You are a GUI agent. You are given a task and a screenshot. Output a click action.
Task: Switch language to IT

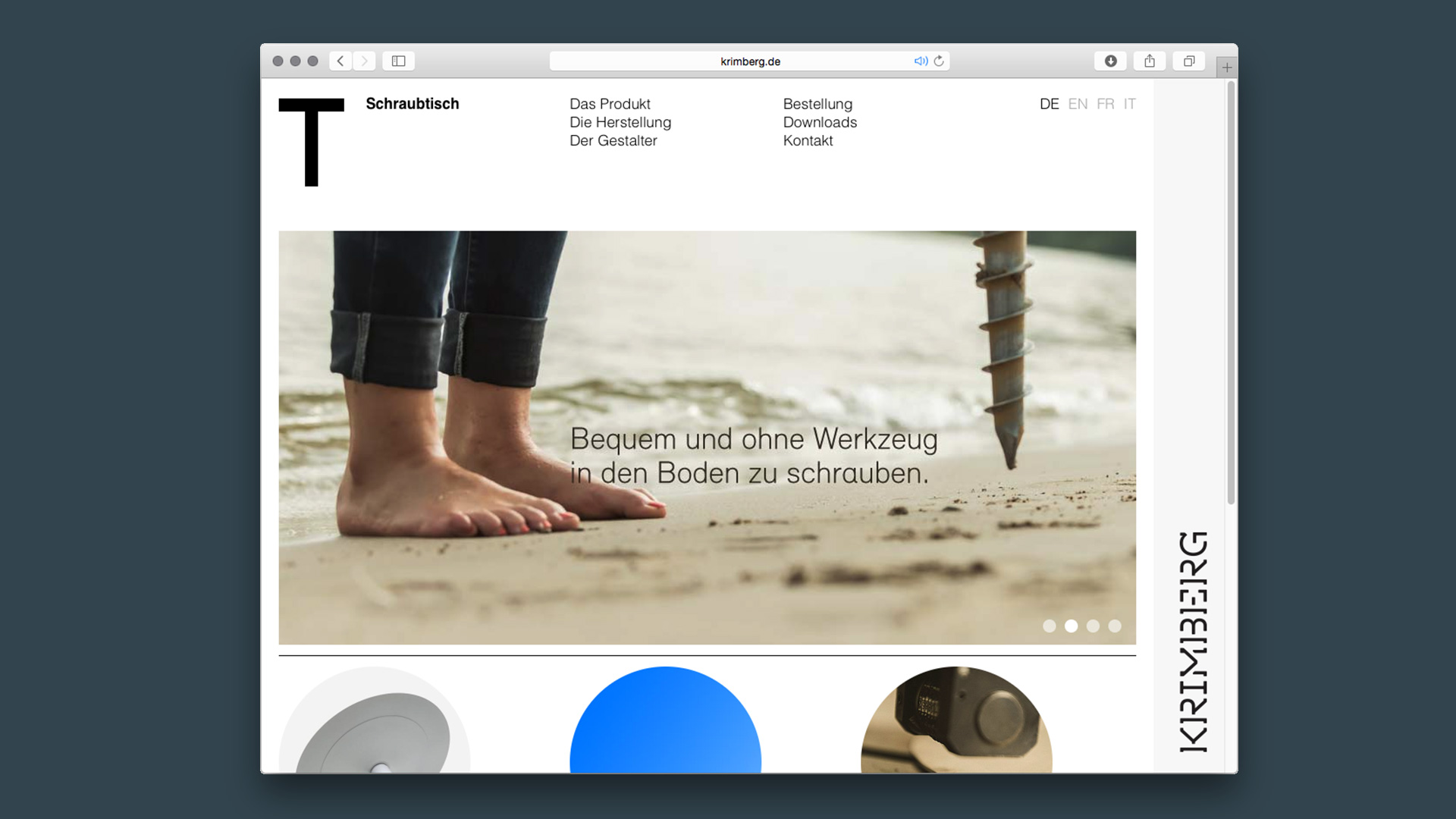coord(1130,104)
